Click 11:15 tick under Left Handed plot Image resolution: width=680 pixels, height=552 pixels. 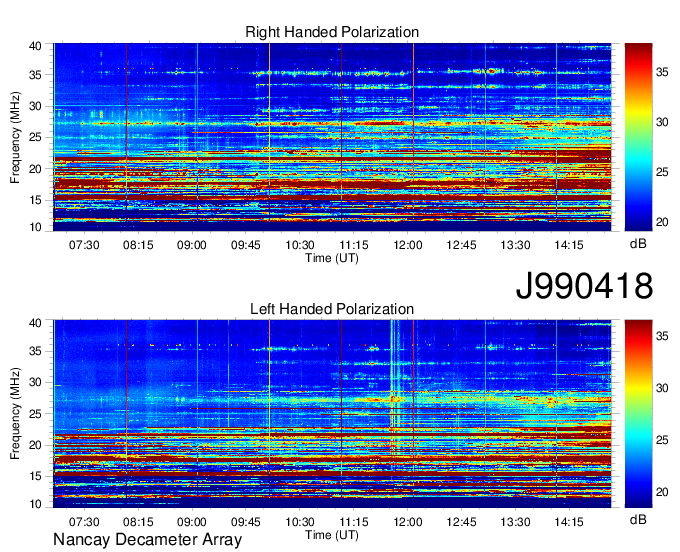[353, 522]
